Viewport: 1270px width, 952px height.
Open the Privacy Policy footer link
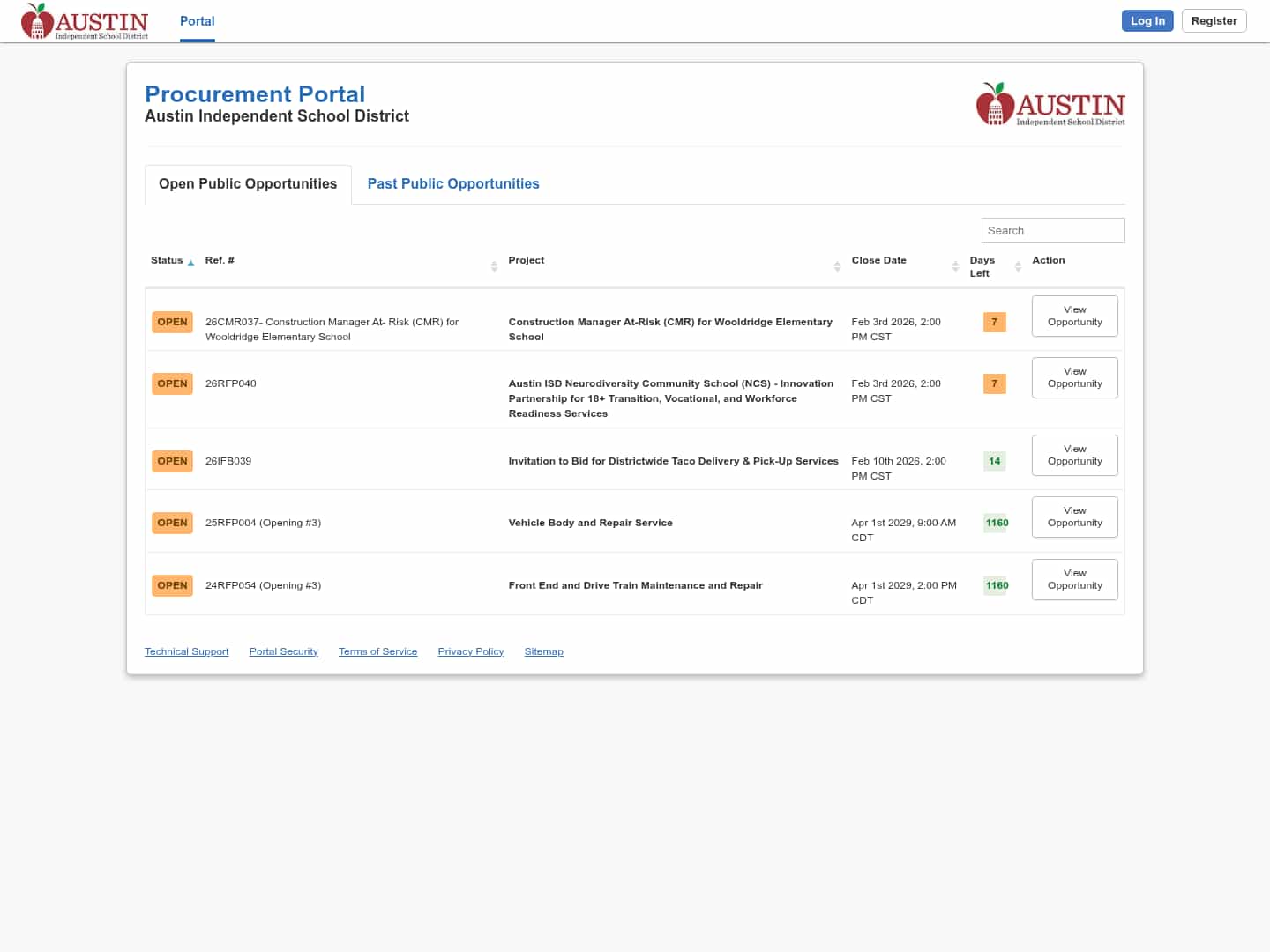click(470, 652)
